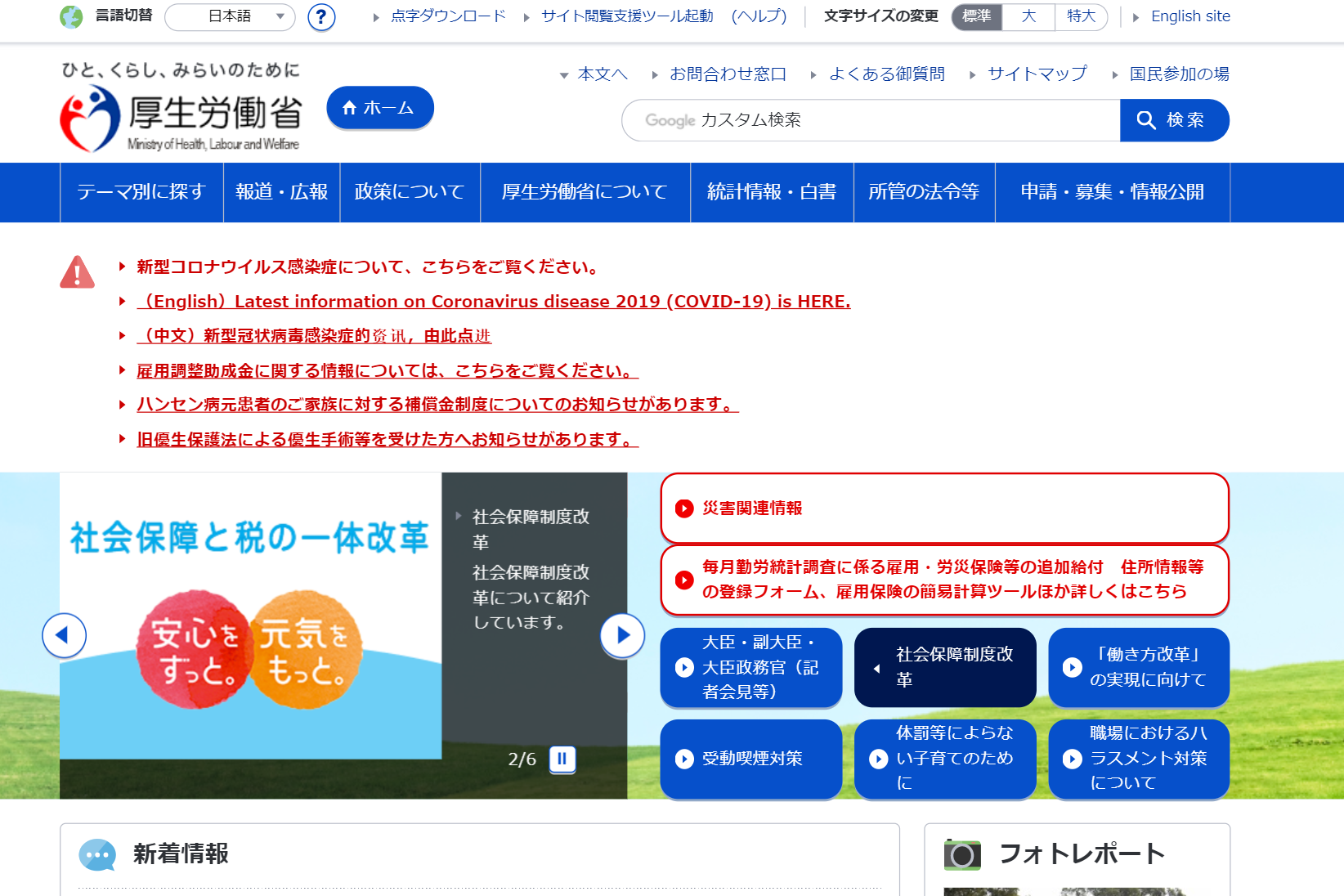Open the 統計情報・白書 menu

point(771,192)
